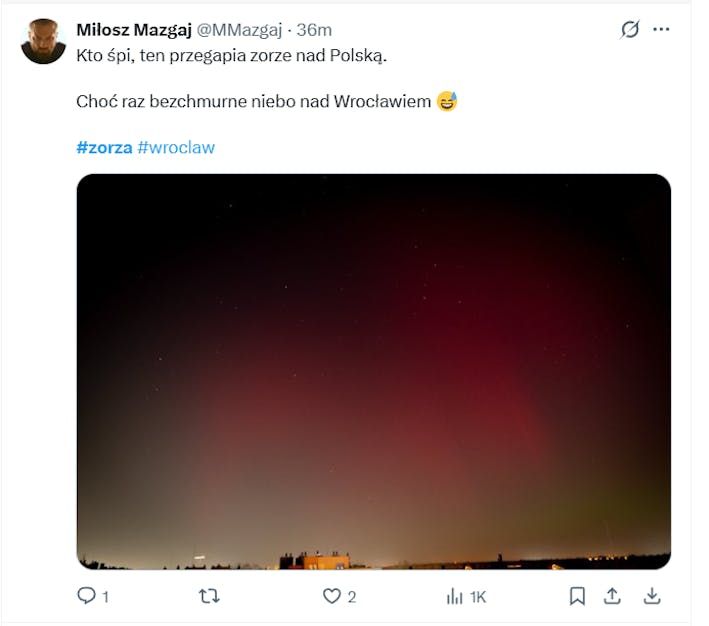This screenshot has width=709, height=626.
Task: Download the aurora image
Action: pyautogui.click(x=651, y=596)
